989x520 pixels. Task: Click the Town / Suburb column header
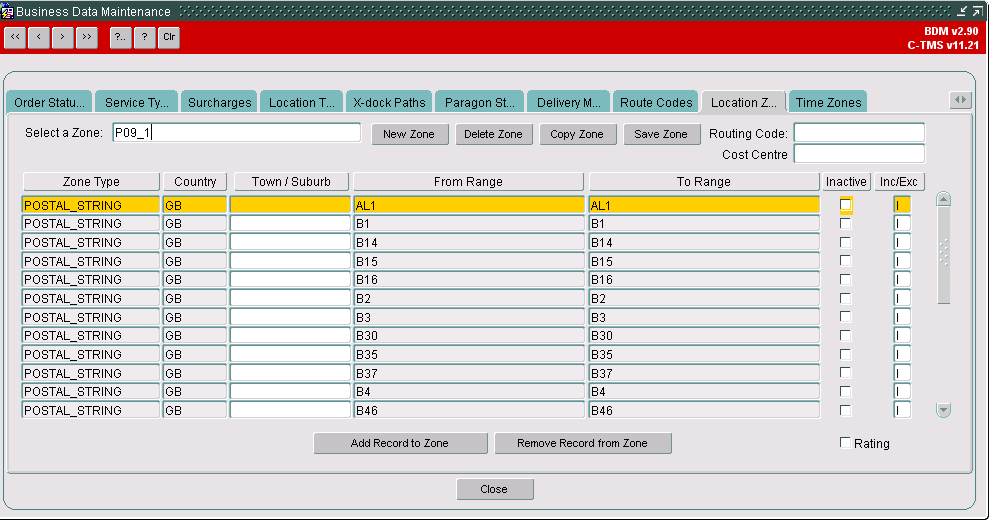[x=291, y=182]
